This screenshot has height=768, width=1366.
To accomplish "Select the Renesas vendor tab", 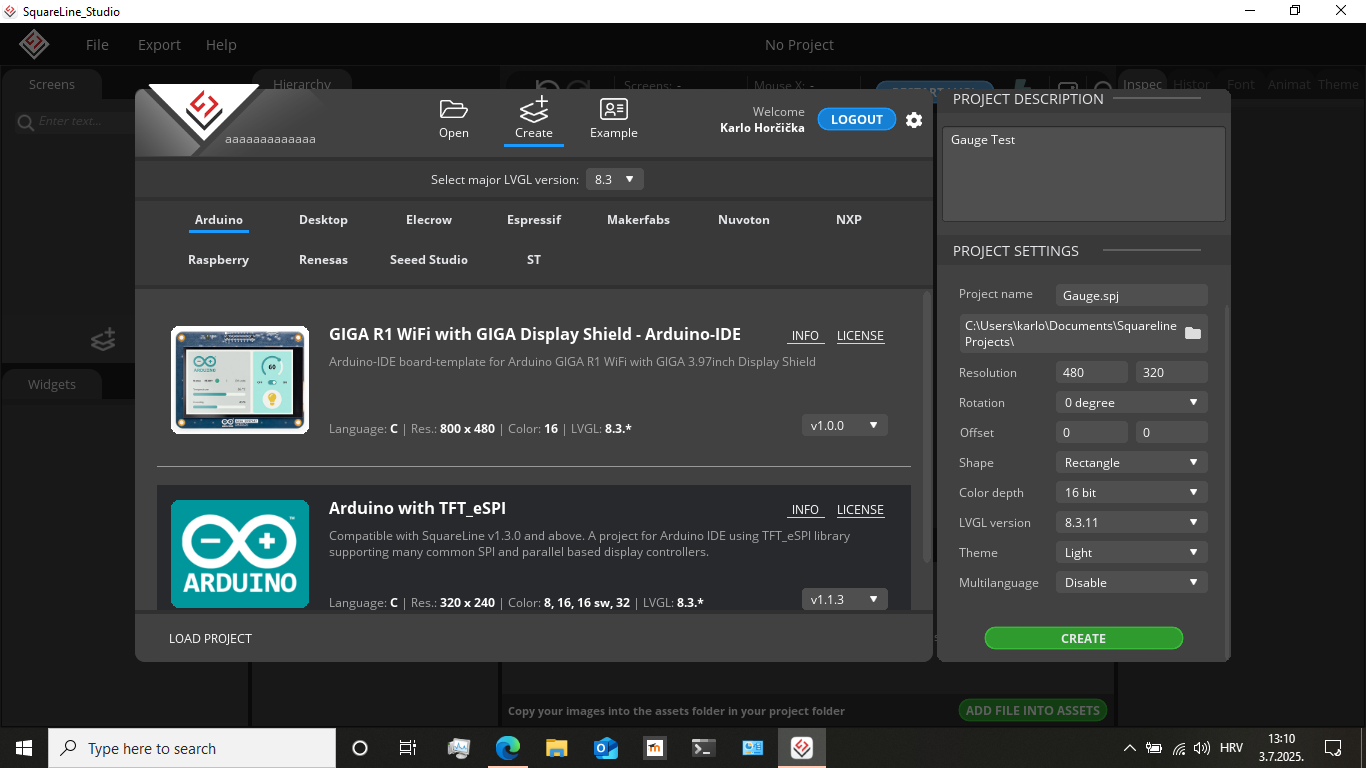I will tap(323, 260).
